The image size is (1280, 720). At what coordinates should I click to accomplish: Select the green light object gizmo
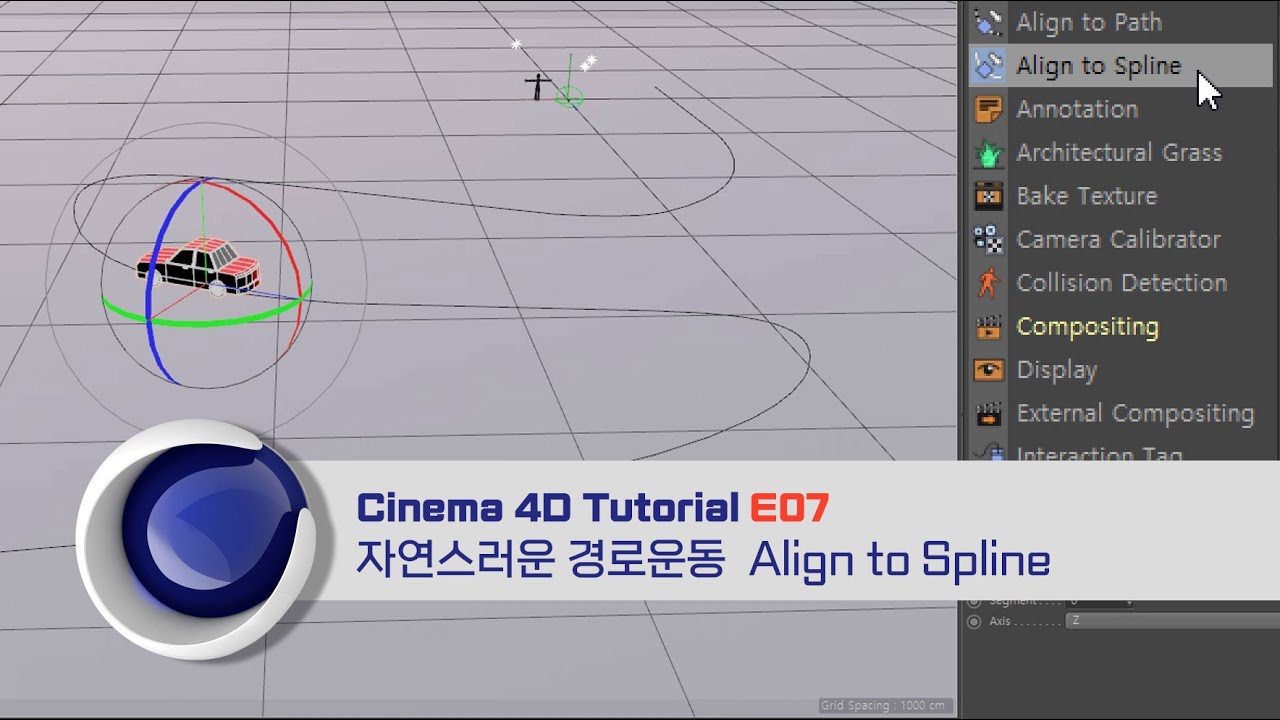pyautogui.click(x=569, y=96)
